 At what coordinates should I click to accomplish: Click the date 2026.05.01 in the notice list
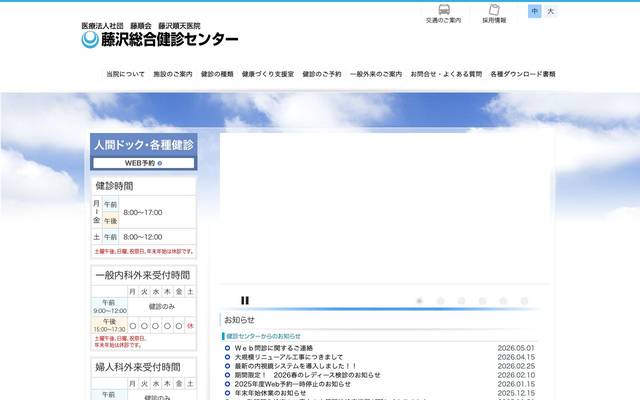(x=516, y=348)
